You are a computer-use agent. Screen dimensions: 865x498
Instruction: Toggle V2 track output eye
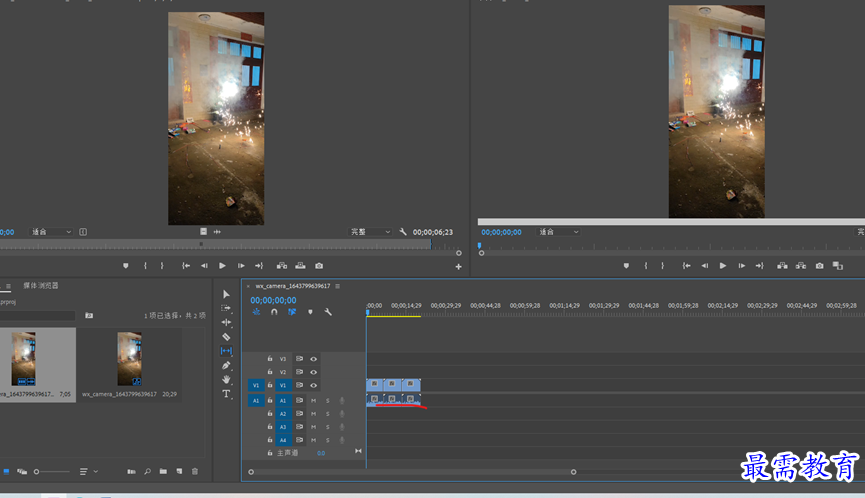(x=313, y=372)
